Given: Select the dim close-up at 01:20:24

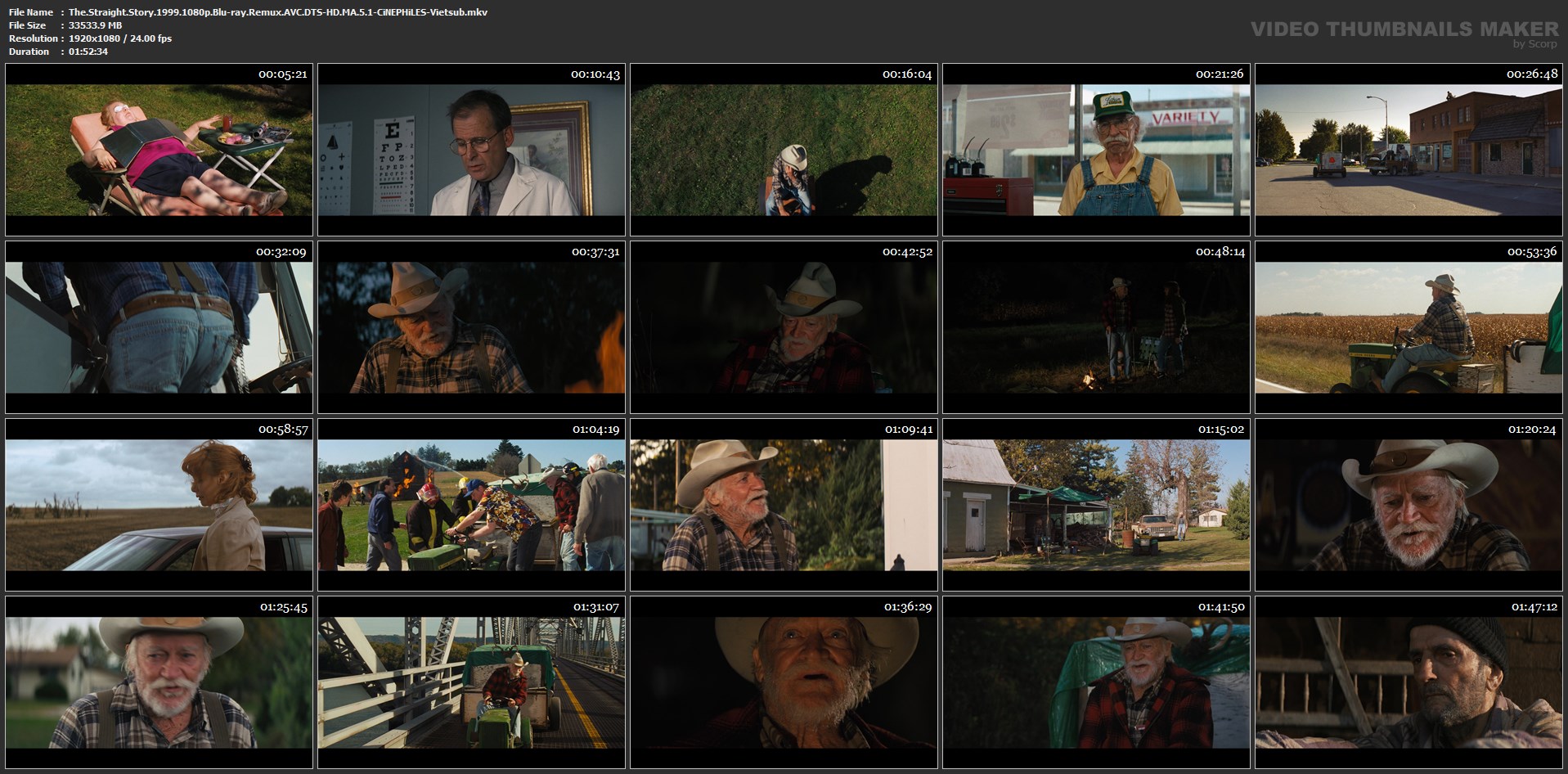Looking at the screenshot, I should [x=1409, y=505].
